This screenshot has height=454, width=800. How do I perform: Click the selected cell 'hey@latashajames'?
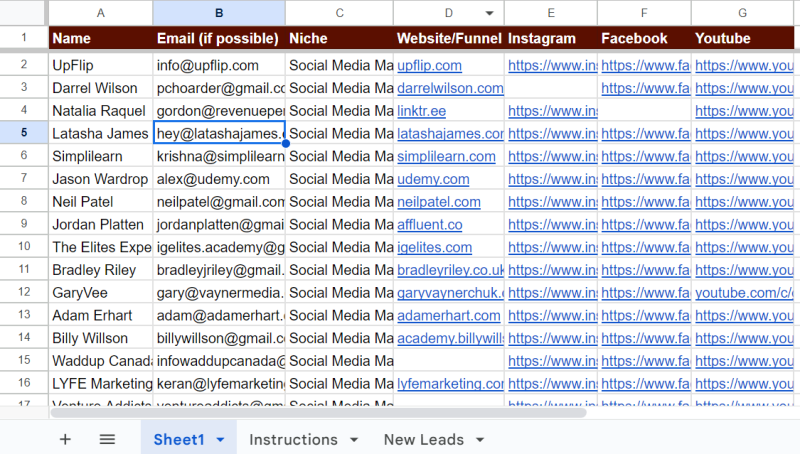coord(219,133)
